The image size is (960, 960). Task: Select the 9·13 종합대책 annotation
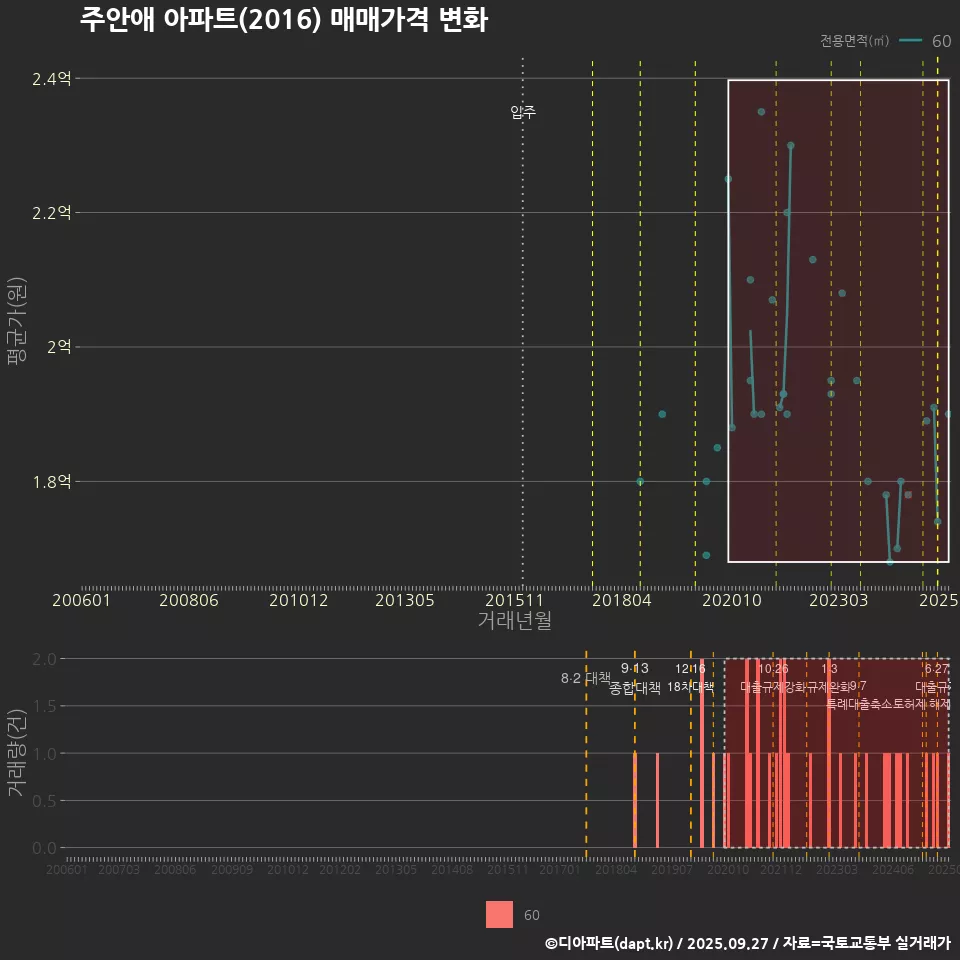[x=635, y=678]
